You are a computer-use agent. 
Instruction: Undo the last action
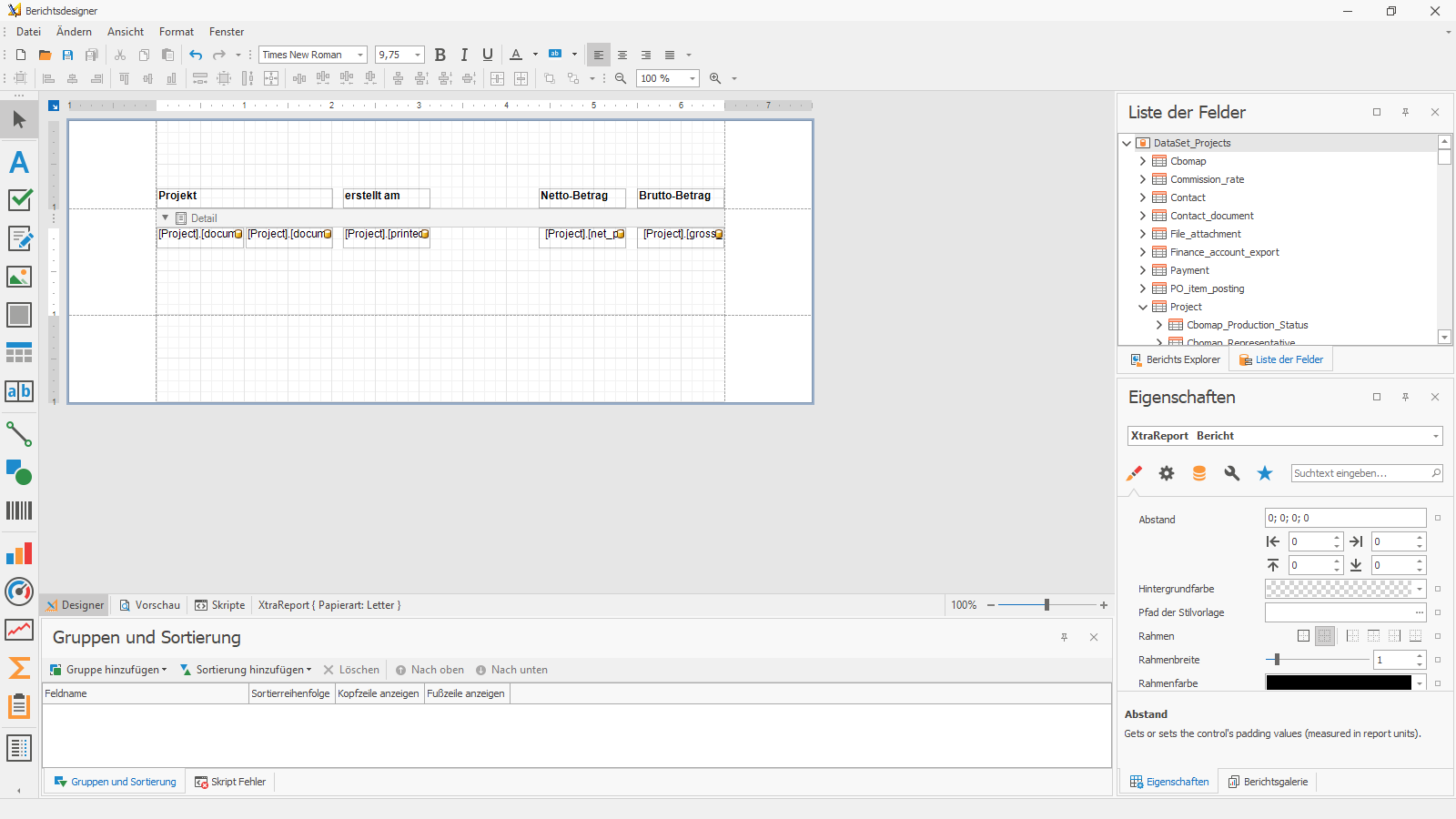coord(196,55)
